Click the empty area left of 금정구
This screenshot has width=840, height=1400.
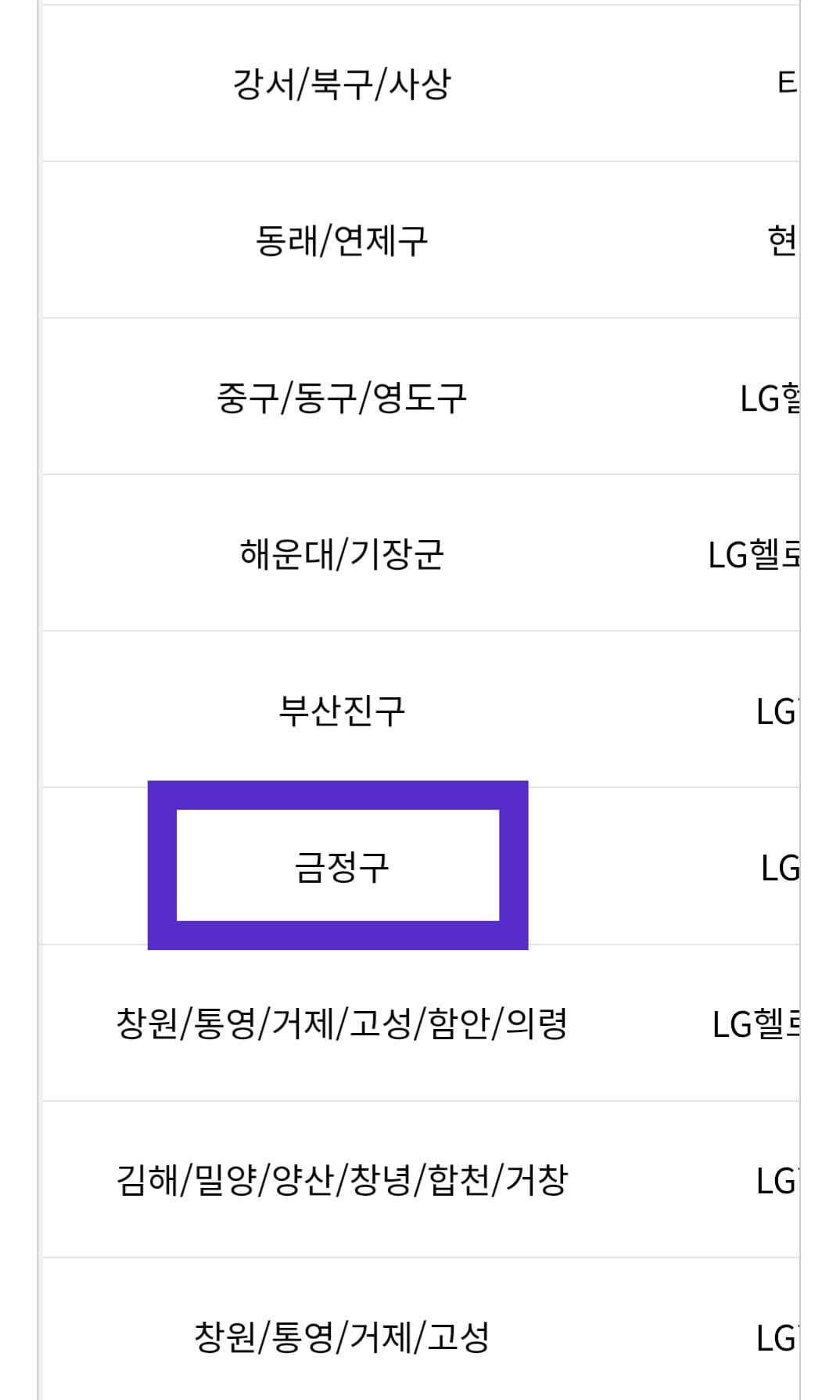[94, 863]
